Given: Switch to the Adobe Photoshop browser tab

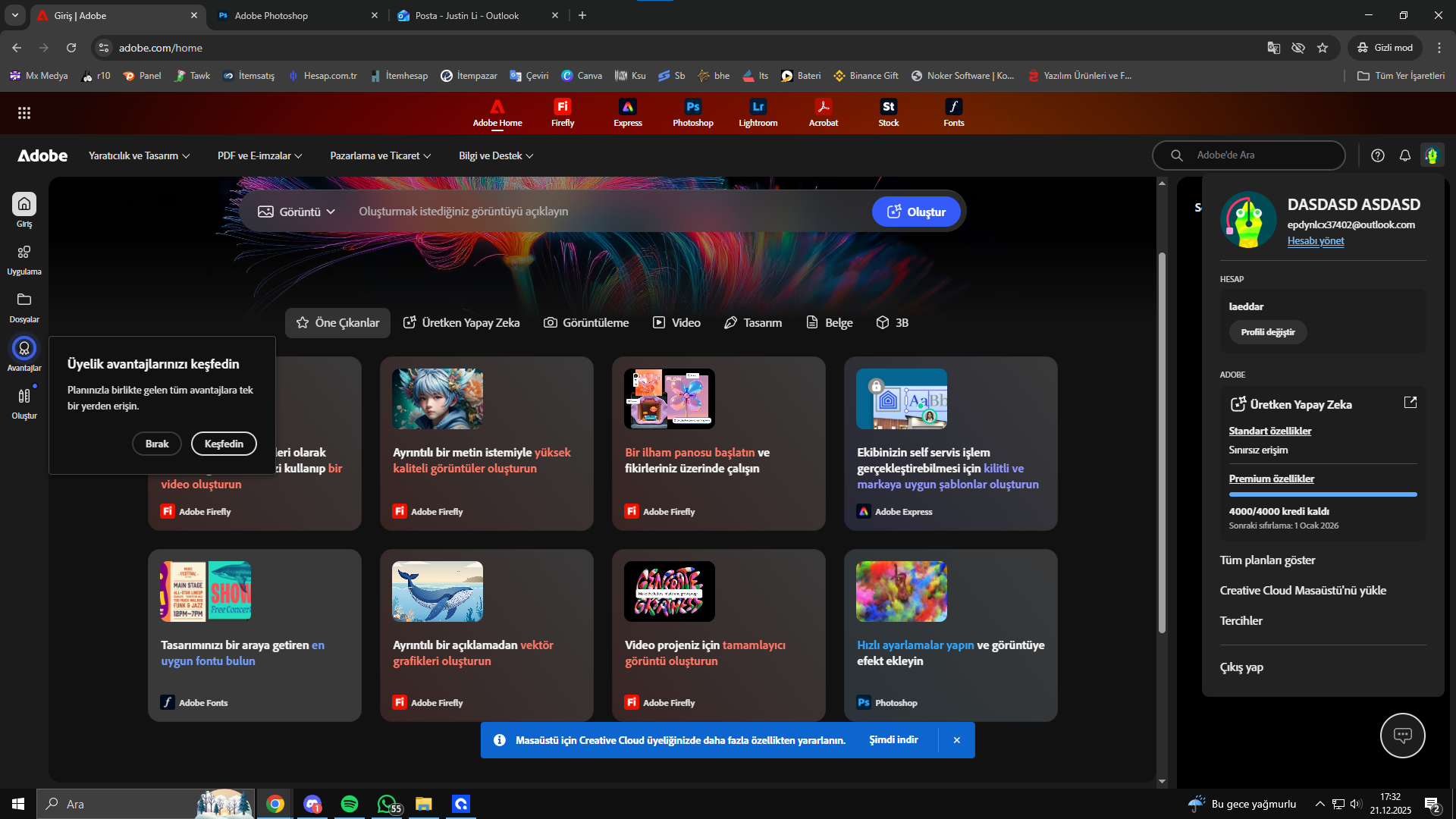Looking at the screenshot, I should point(298,15).
